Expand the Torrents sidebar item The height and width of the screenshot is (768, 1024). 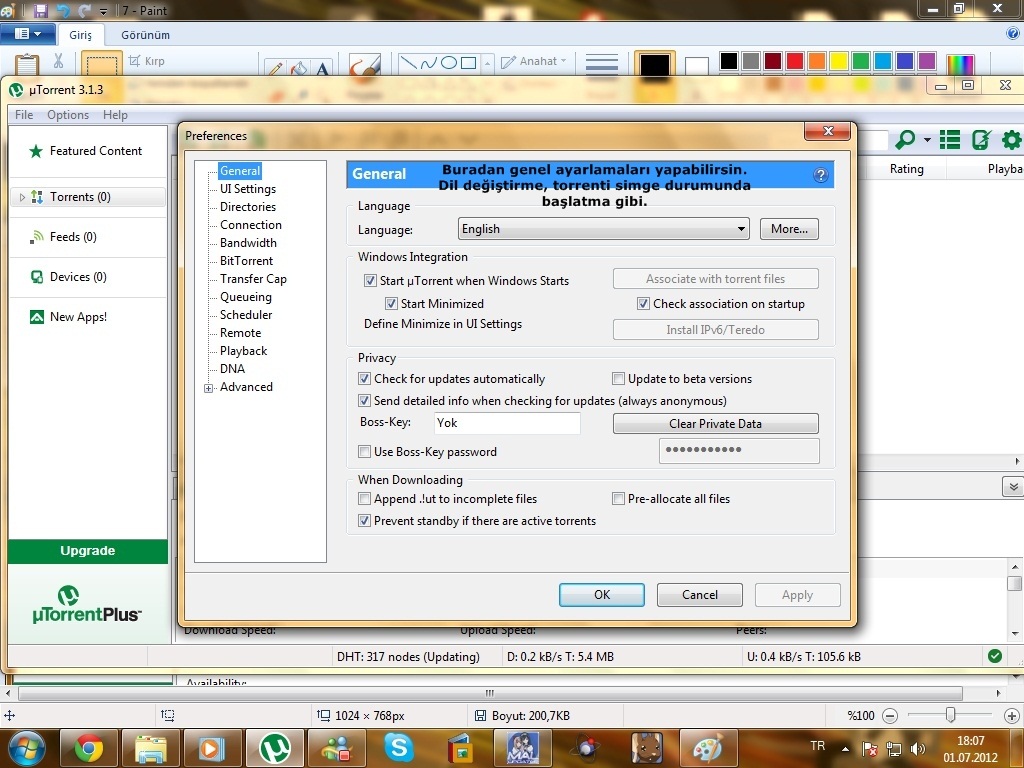click(x=22, y=197)
